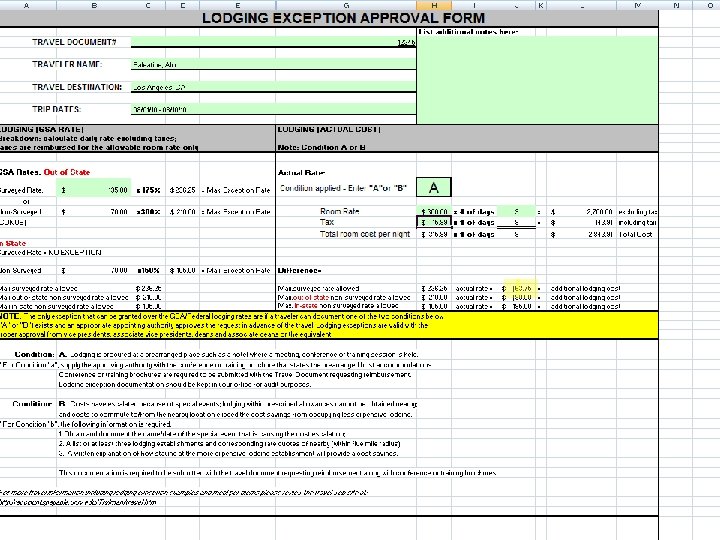Select column A header

pyautogui.click(x=26, y=5)
